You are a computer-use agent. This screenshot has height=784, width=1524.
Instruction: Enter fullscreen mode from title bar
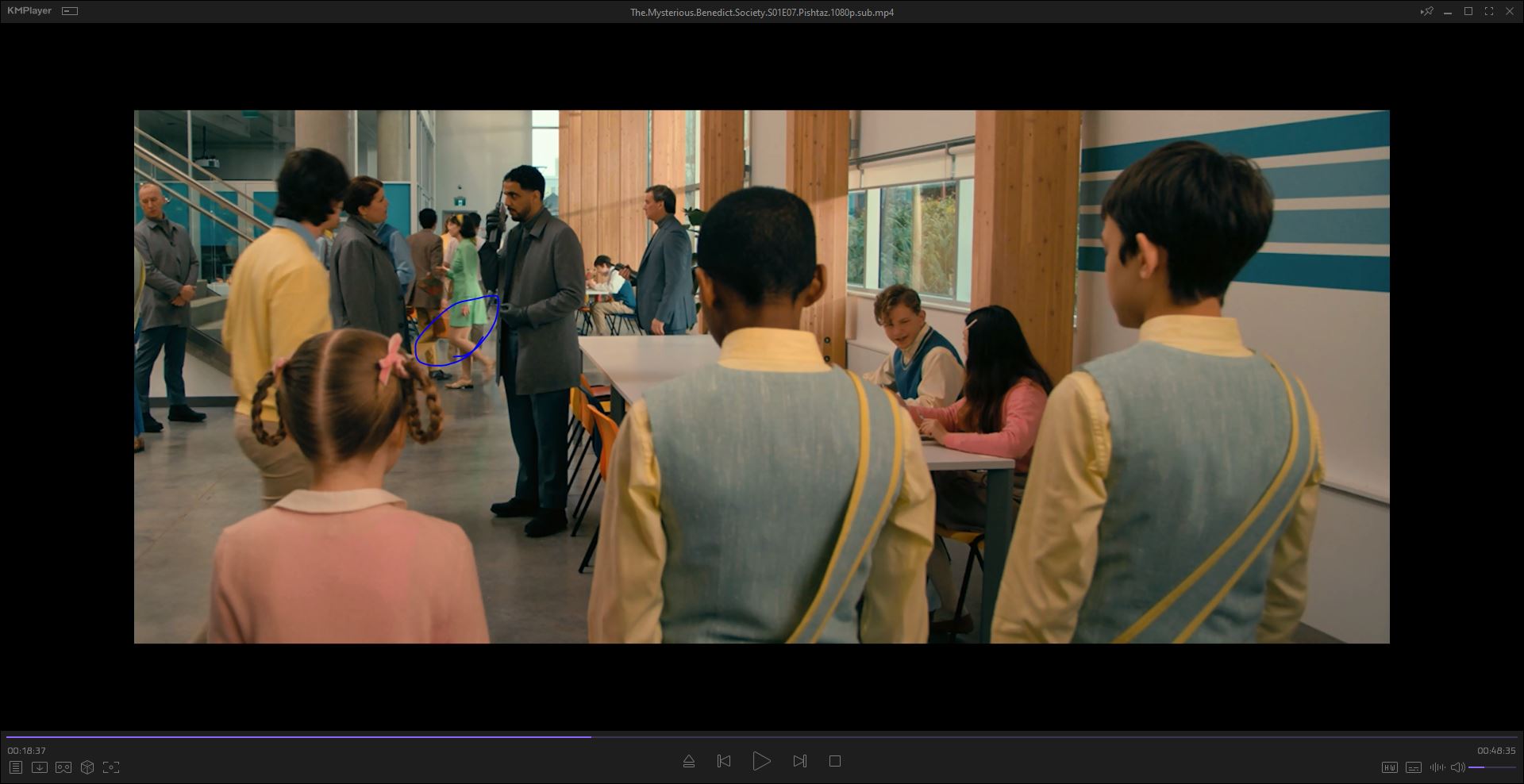coord(1489,11)
